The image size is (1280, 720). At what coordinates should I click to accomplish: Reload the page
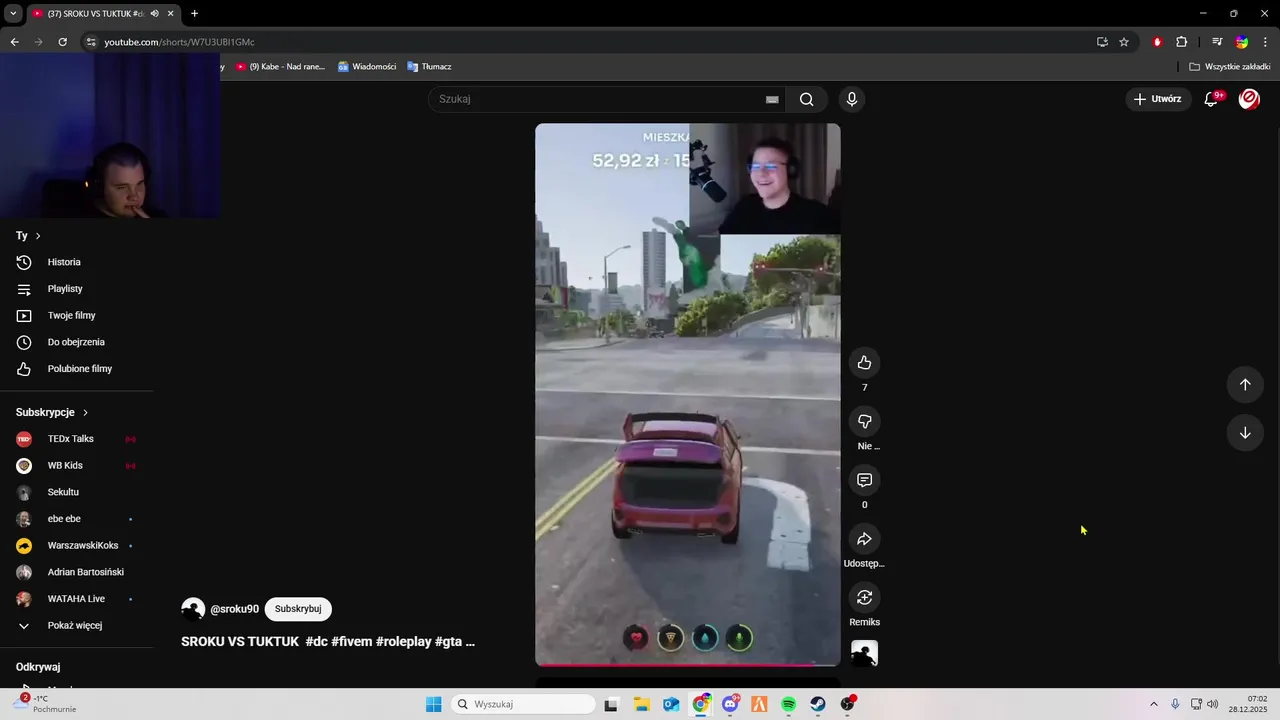(62, 42)
